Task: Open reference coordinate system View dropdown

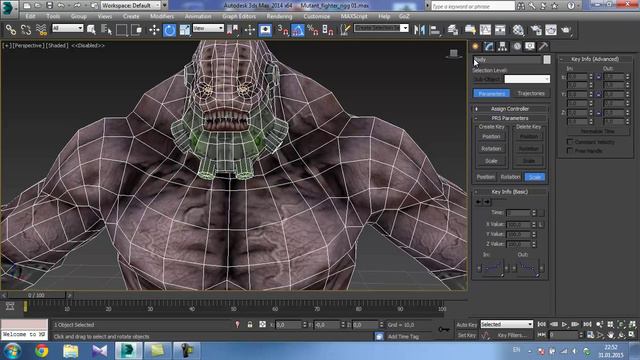Action: point(208,28)
